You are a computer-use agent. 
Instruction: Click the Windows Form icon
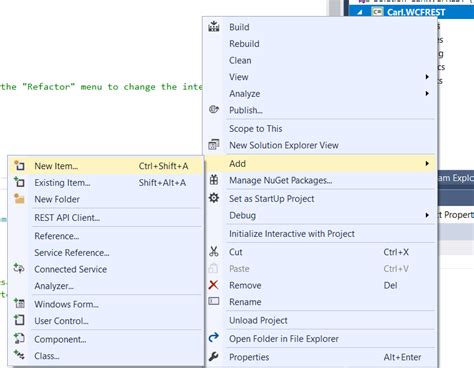pos(19,303)
